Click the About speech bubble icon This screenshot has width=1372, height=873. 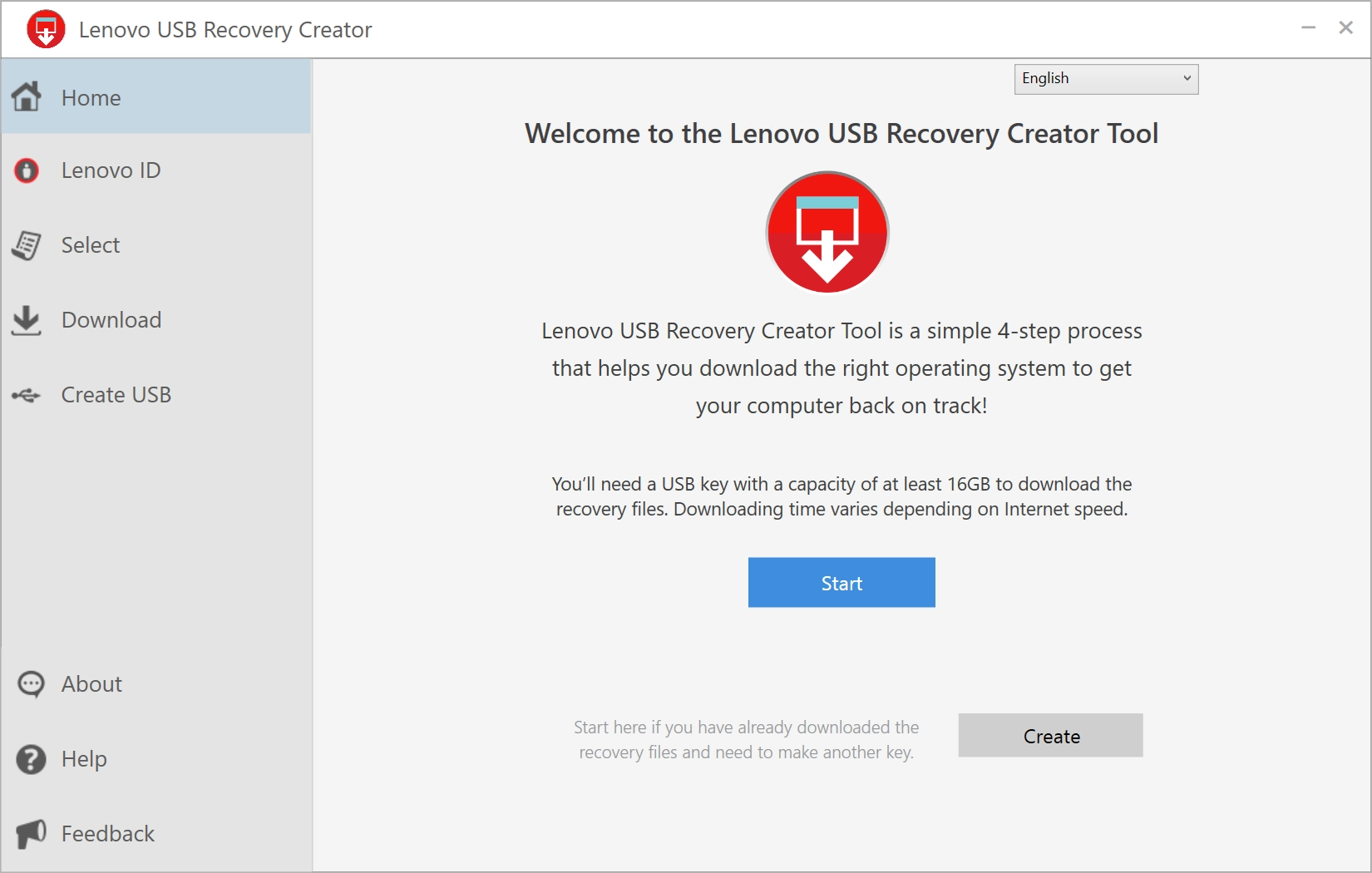[31, 684]
